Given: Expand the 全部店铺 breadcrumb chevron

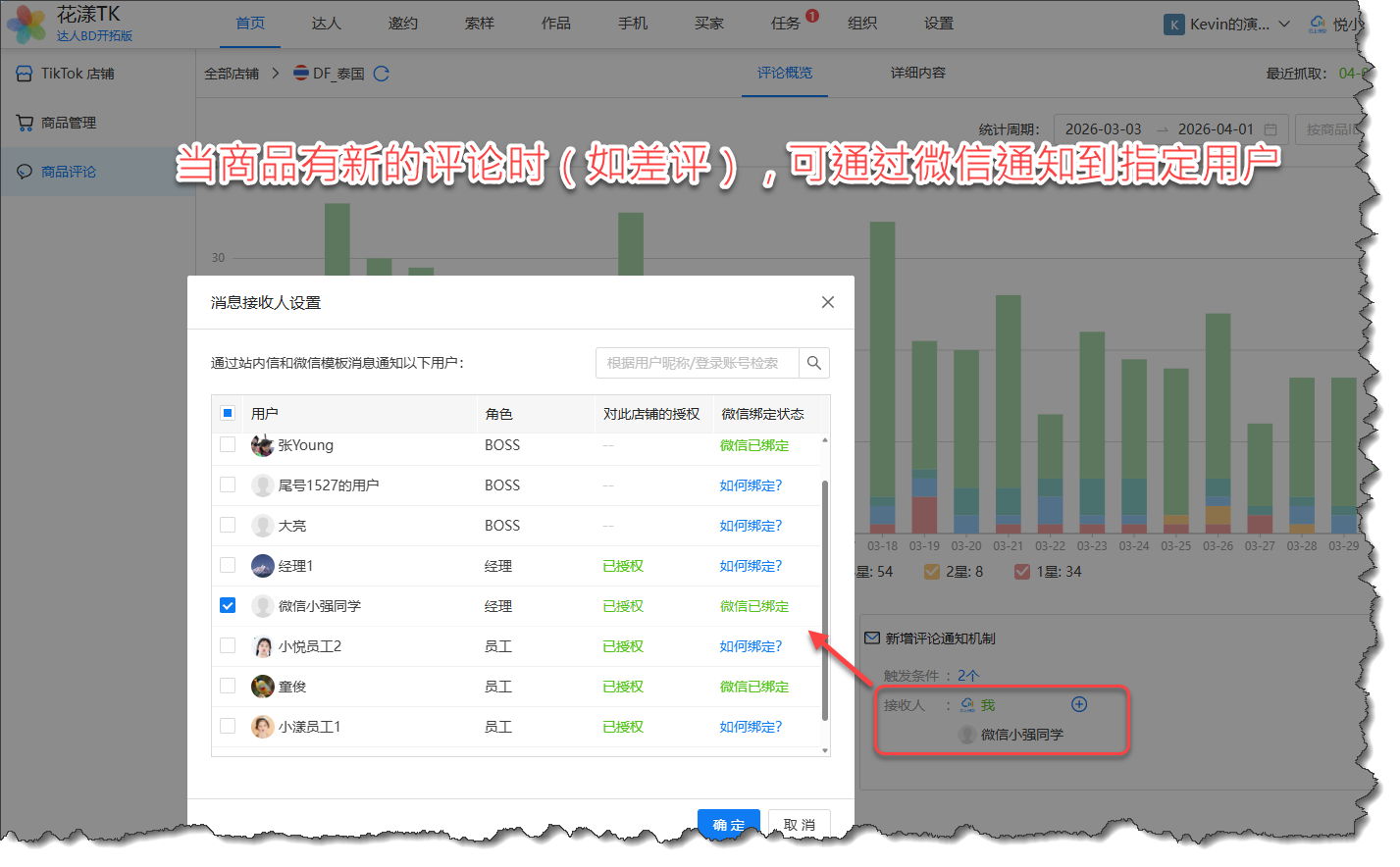Looking at the screenshot, I should tap(276, 74).
